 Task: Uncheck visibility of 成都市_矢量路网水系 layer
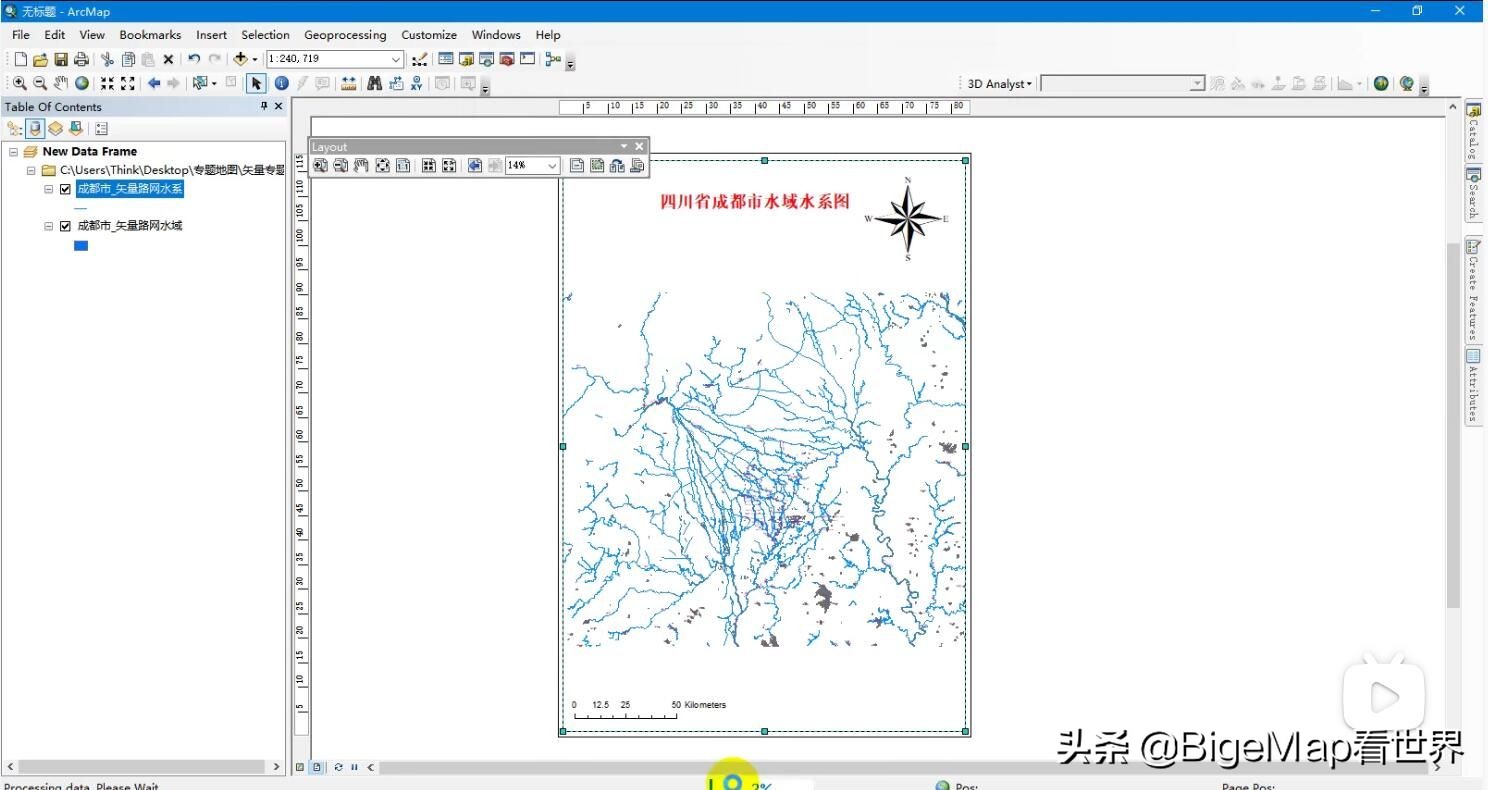coord(64,189)
